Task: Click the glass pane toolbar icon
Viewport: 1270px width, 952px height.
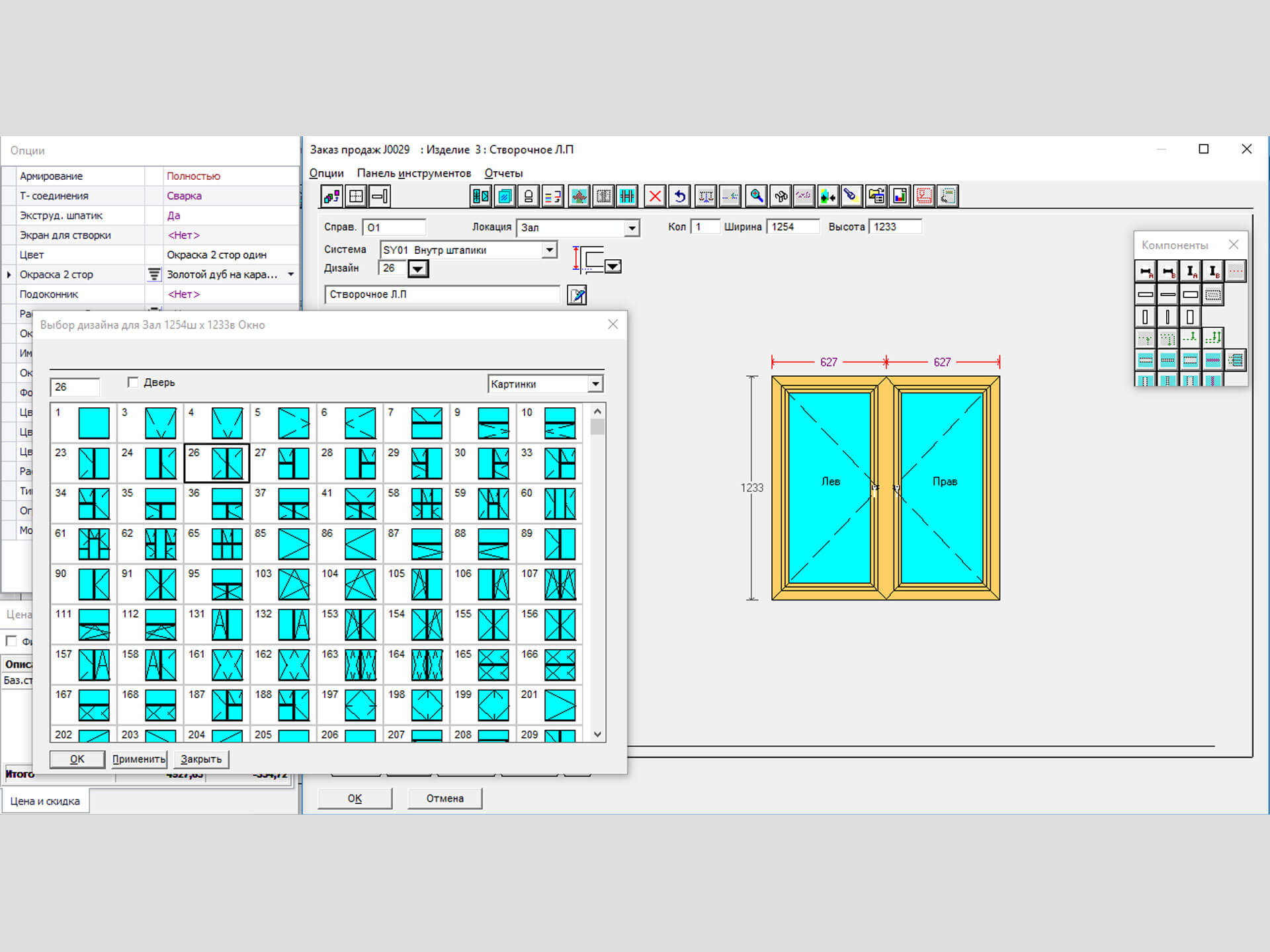Action: [505, 196]
